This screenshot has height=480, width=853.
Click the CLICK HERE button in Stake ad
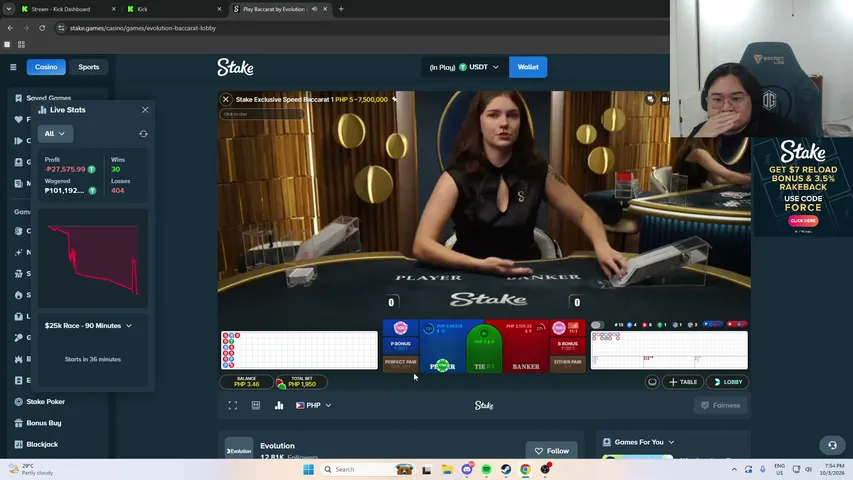click(803, 220)
